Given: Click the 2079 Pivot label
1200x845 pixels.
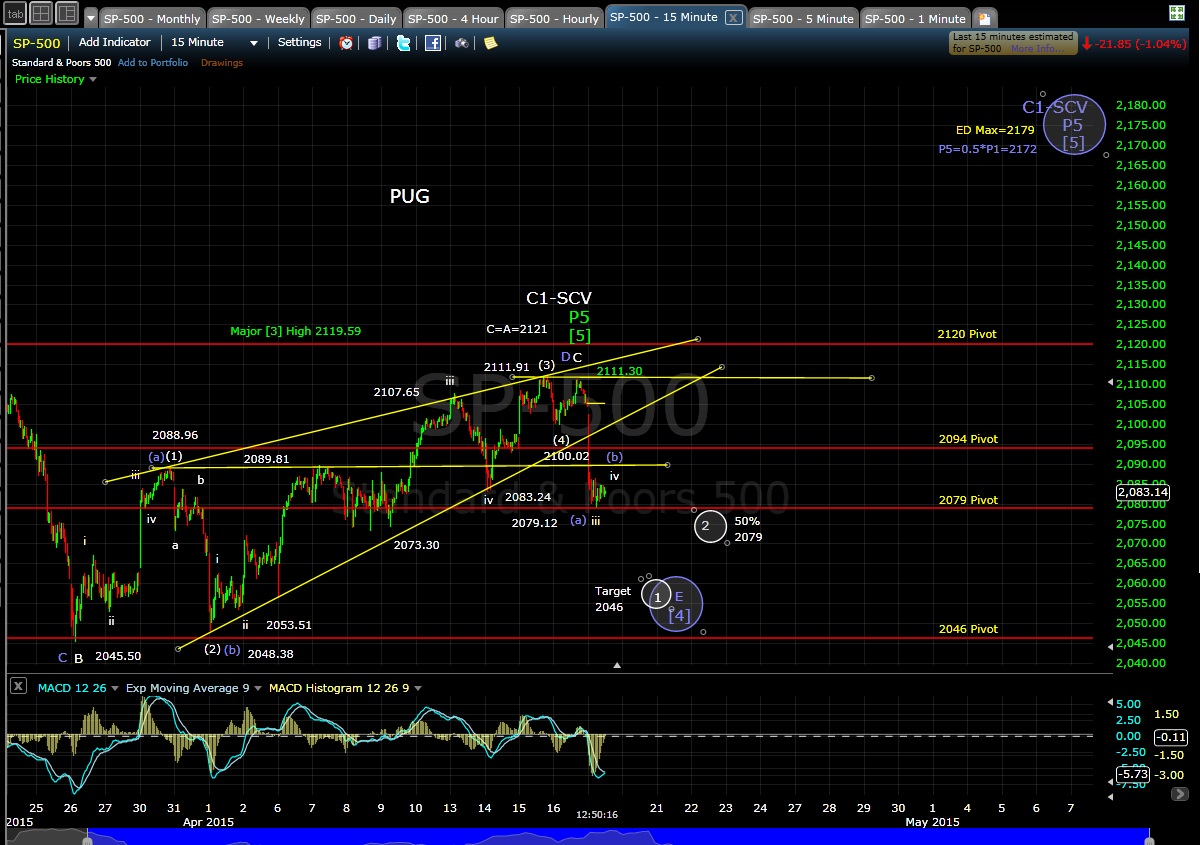Looking at the screenshot, I should (967, 500).
